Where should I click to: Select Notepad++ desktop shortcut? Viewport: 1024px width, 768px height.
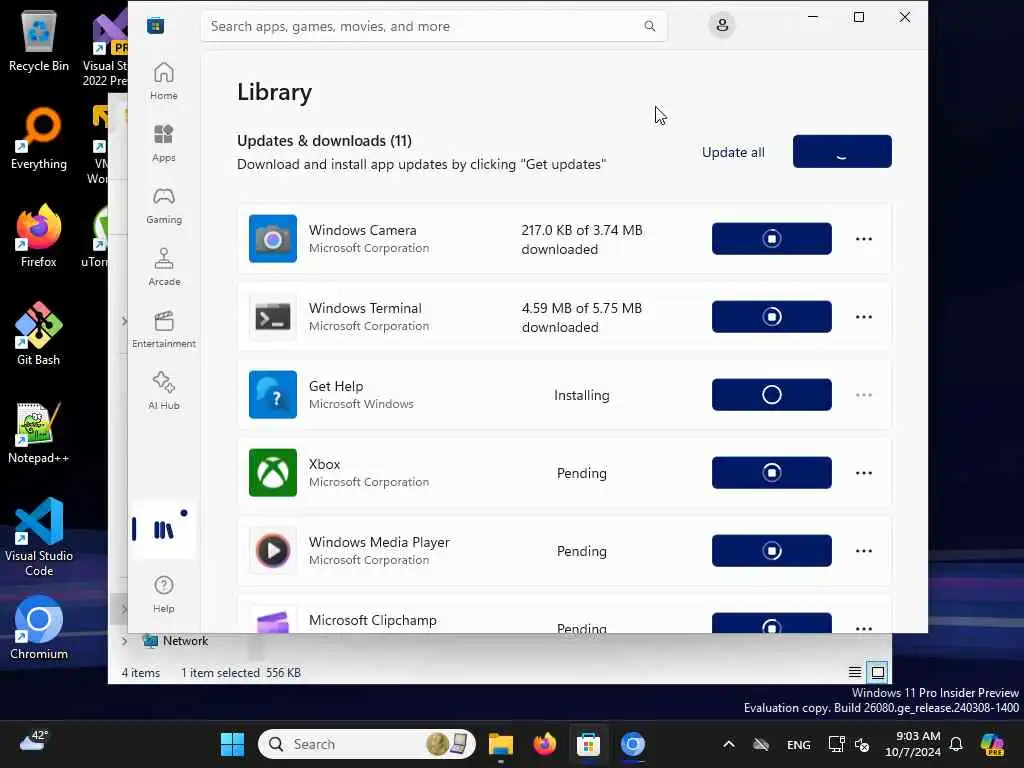(39, 432)
